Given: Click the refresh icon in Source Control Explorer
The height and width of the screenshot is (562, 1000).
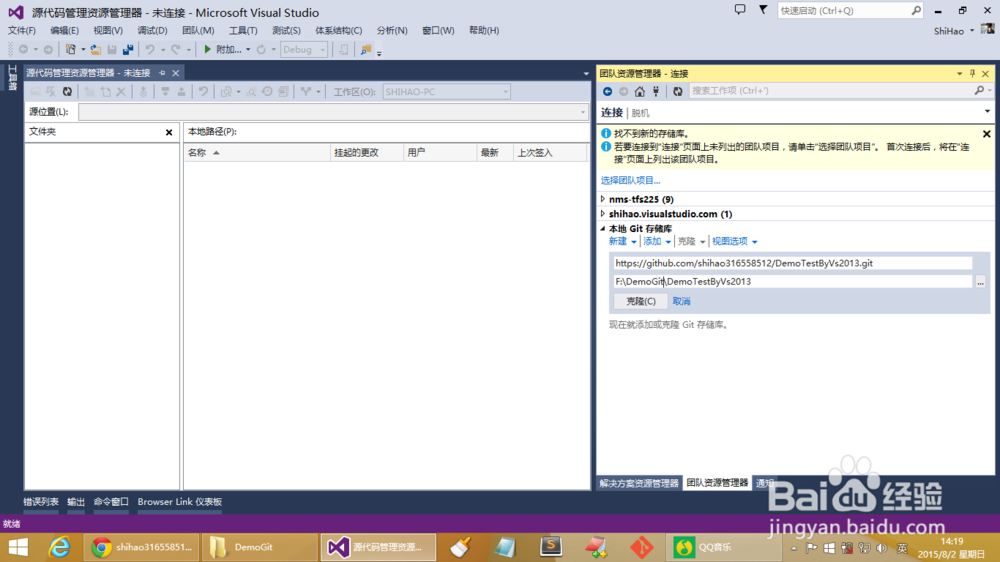Looking at the screenshot, I should click(67, 92).
